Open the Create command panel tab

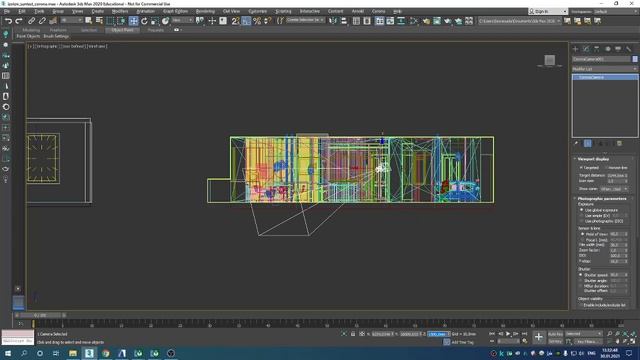click(x=576, y=49)
